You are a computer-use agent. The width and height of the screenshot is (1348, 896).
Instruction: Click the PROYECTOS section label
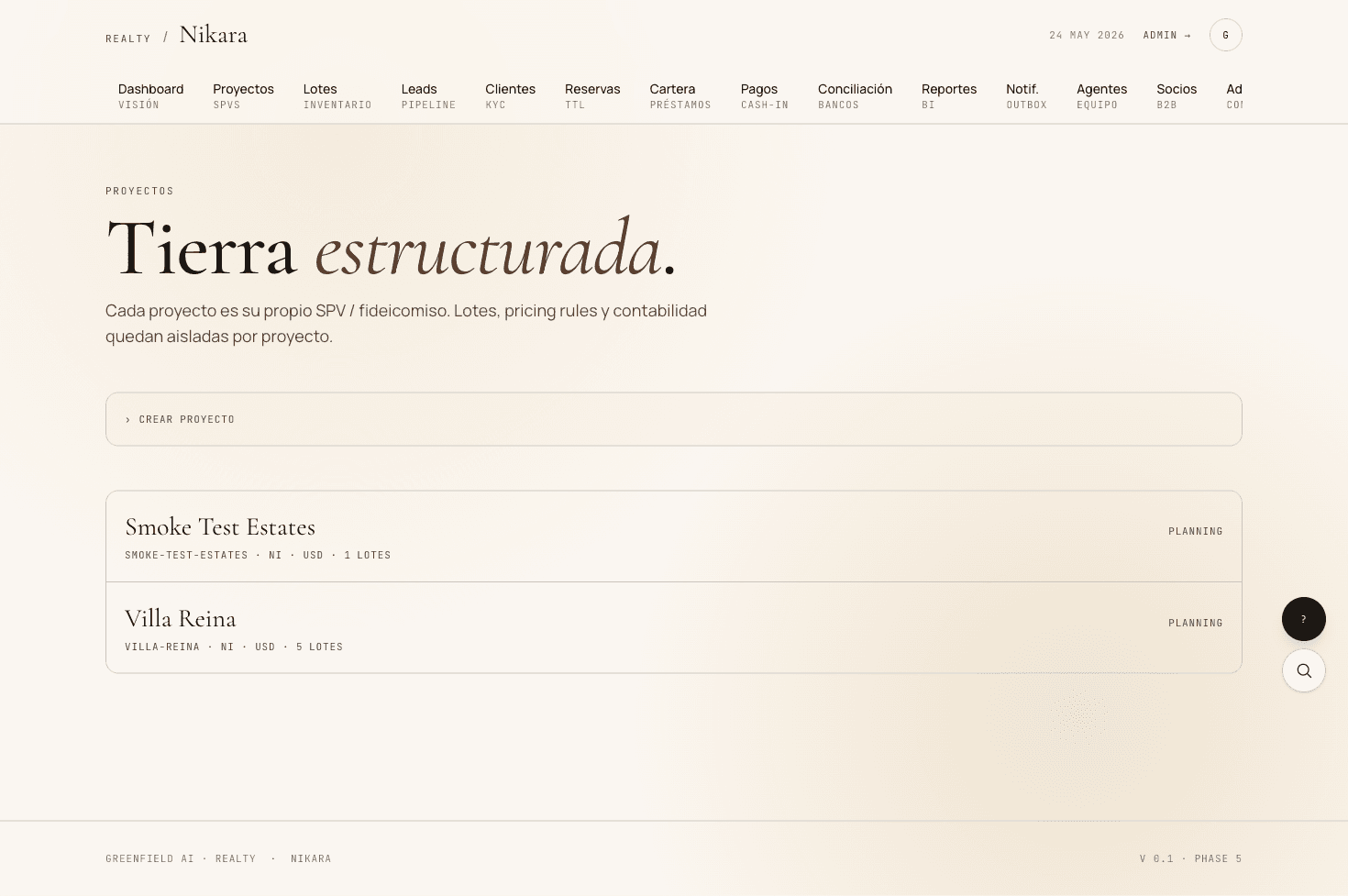click(139, 191)
